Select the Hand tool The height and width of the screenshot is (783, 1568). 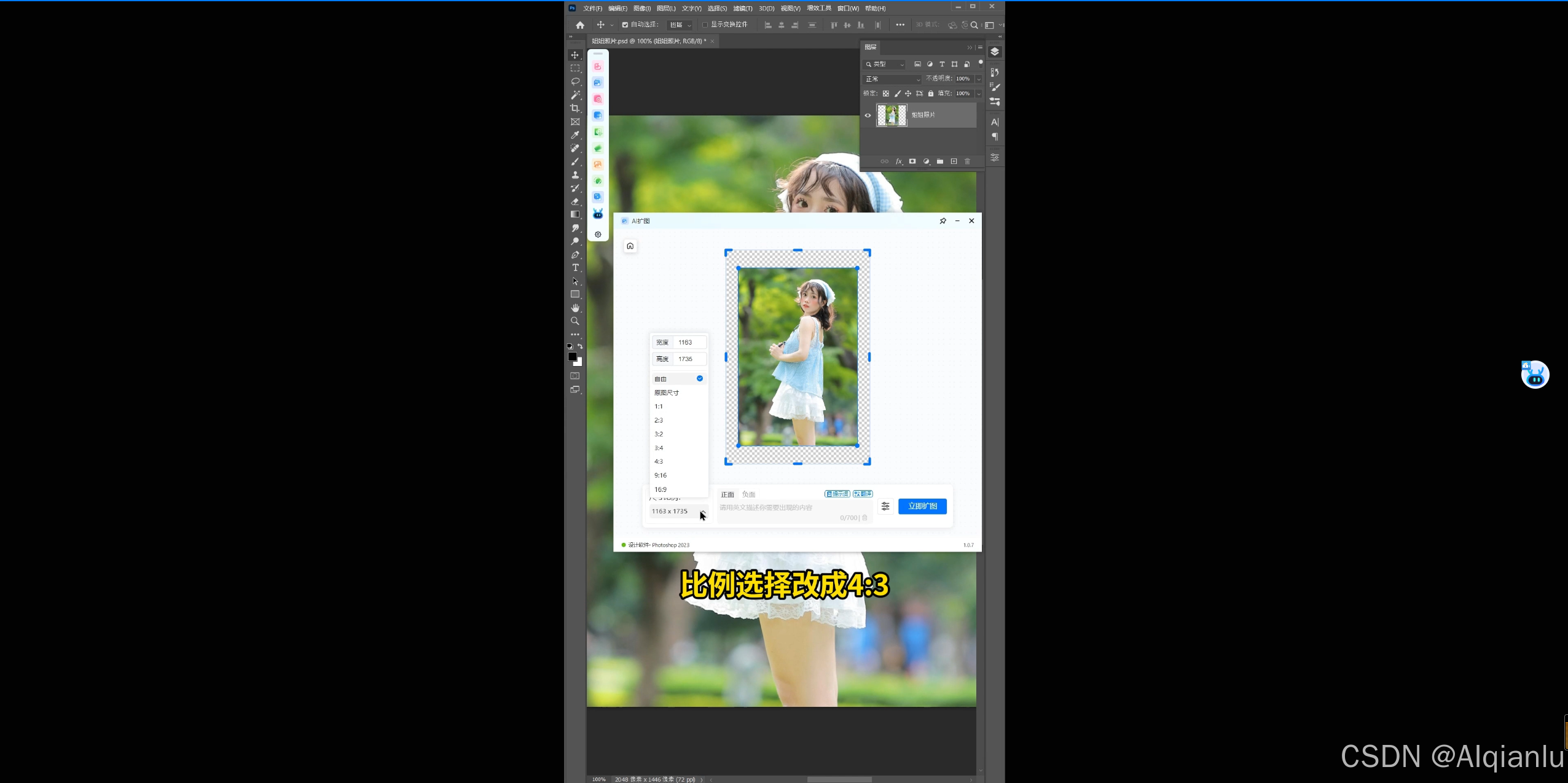click(x=575, y=308)
